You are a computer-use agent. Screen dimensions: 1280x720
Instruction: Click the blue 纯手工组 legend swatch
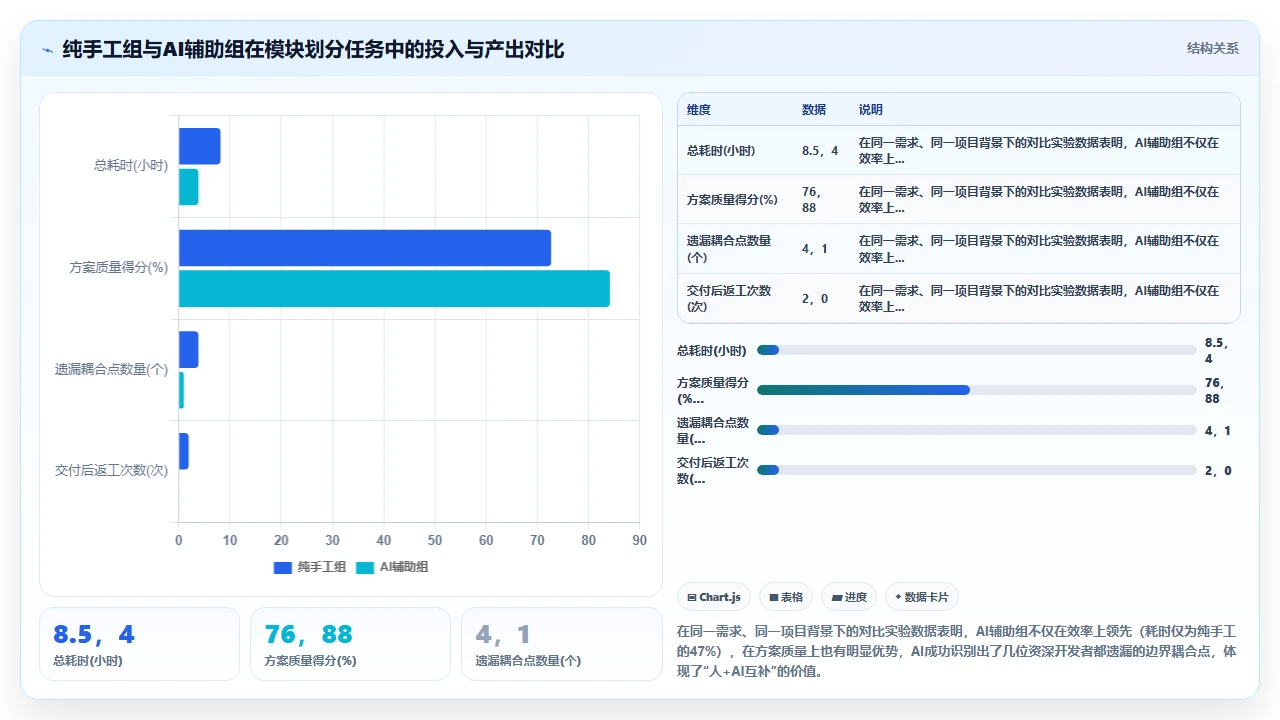pyautogui.click(x=283, y=568)
